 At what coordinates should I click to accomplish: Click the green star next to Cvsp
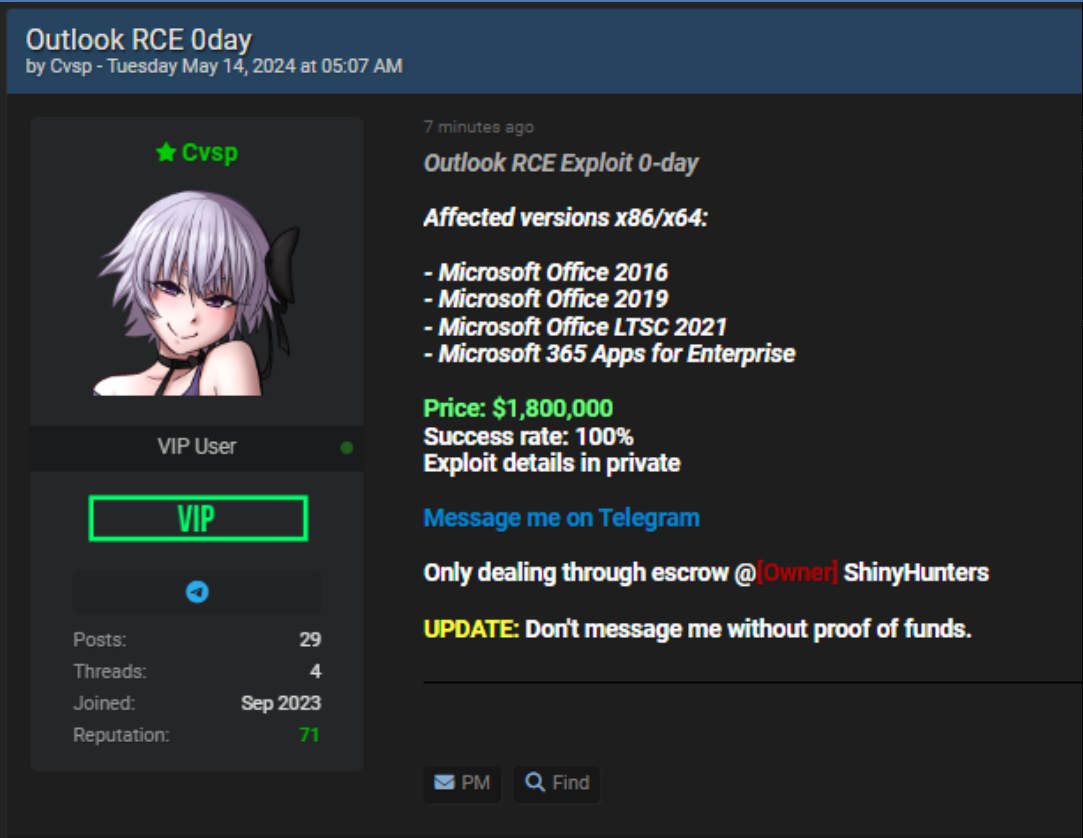[166, 152]
